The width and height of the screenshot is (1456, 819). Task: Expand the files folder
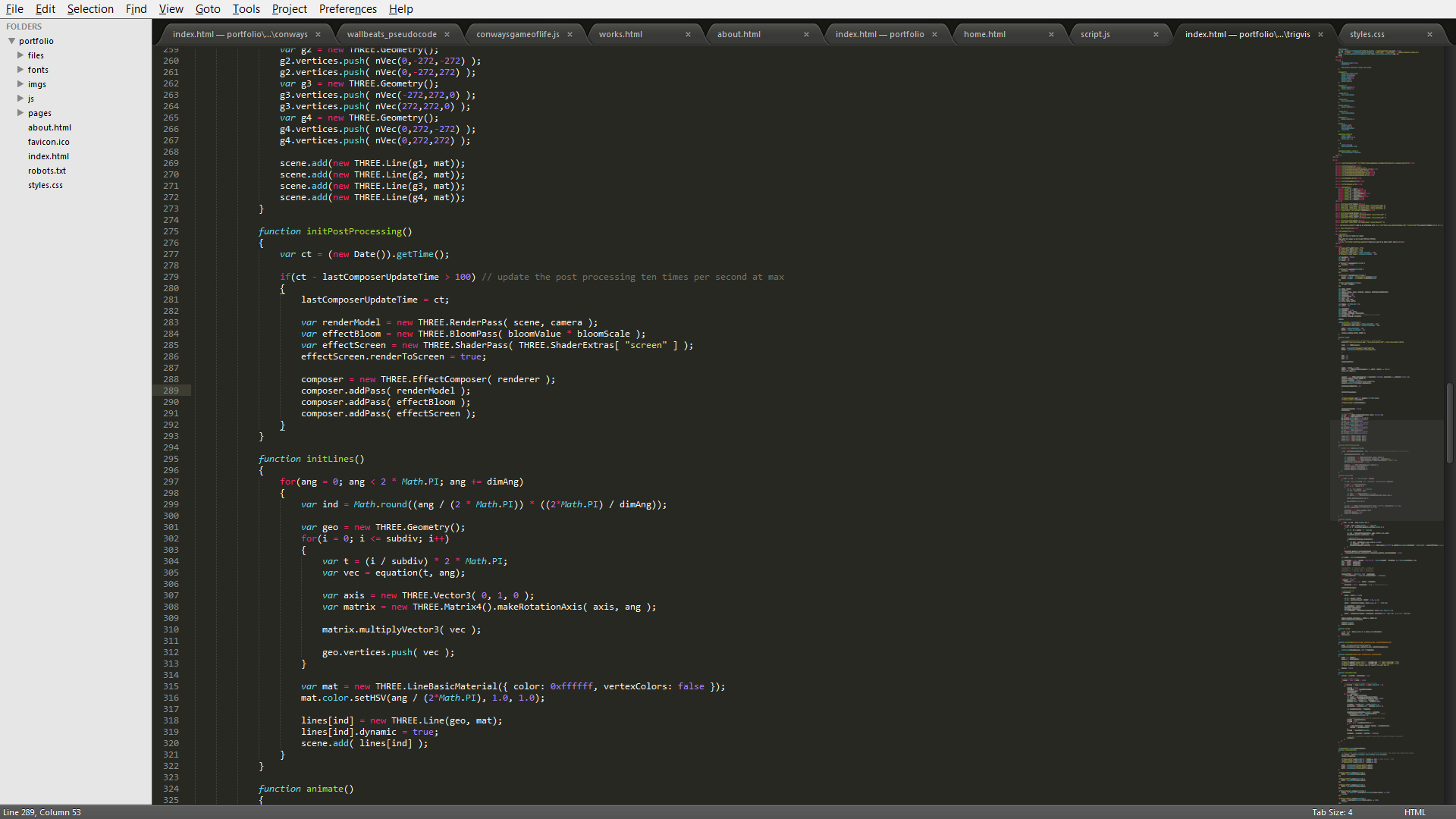[x=20, y=55]
